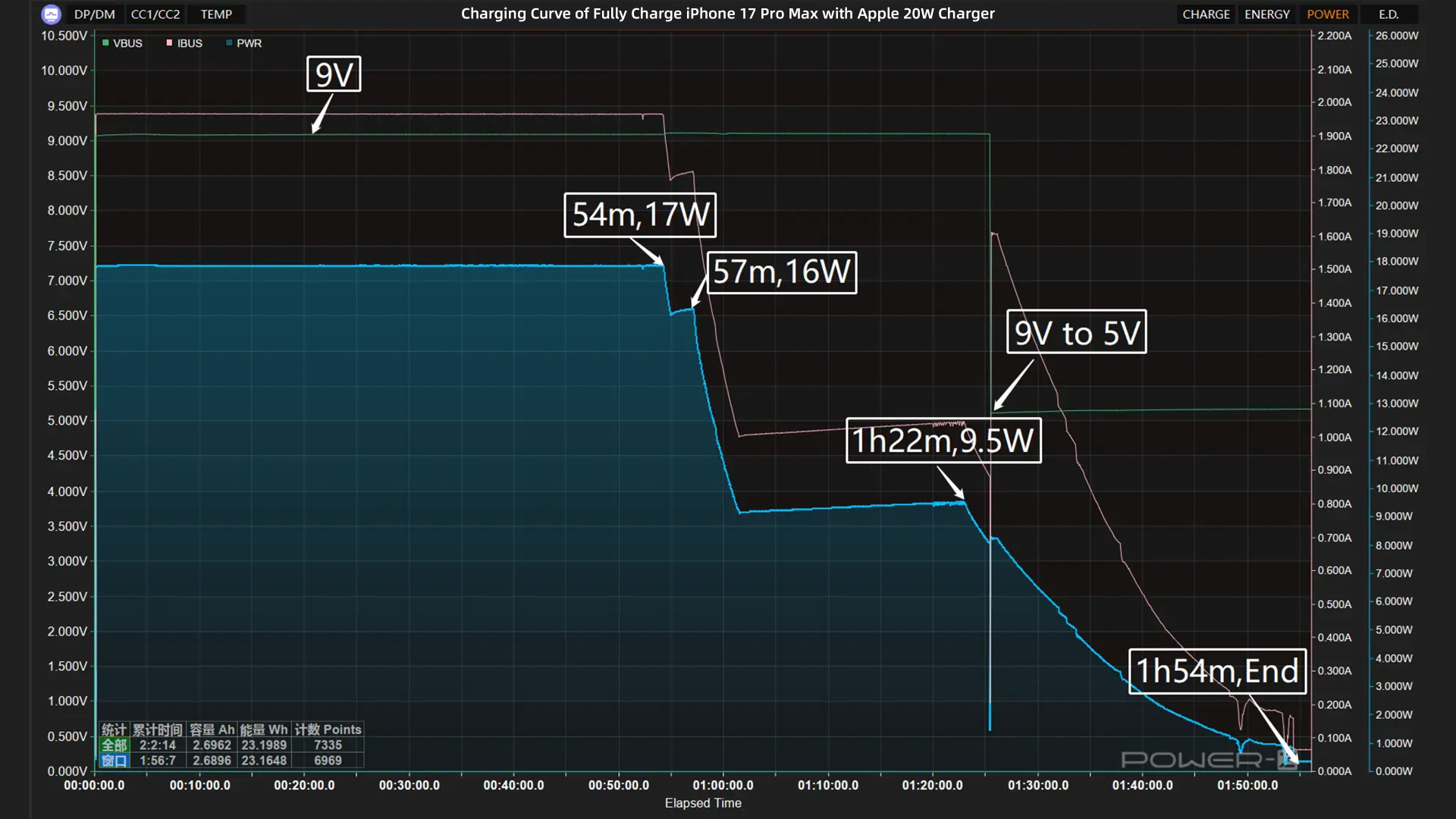Click the green VBUS color swatch in legend
This screenshot has height=819, width=1456.
point(105,43)
